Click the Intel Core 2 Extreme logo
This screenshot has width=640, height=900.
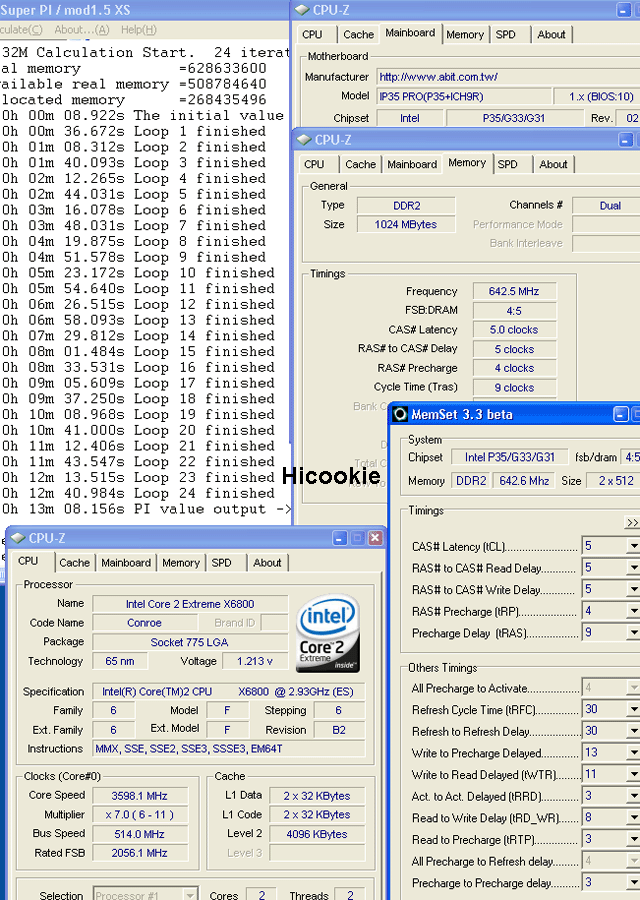tap(328, 633)
